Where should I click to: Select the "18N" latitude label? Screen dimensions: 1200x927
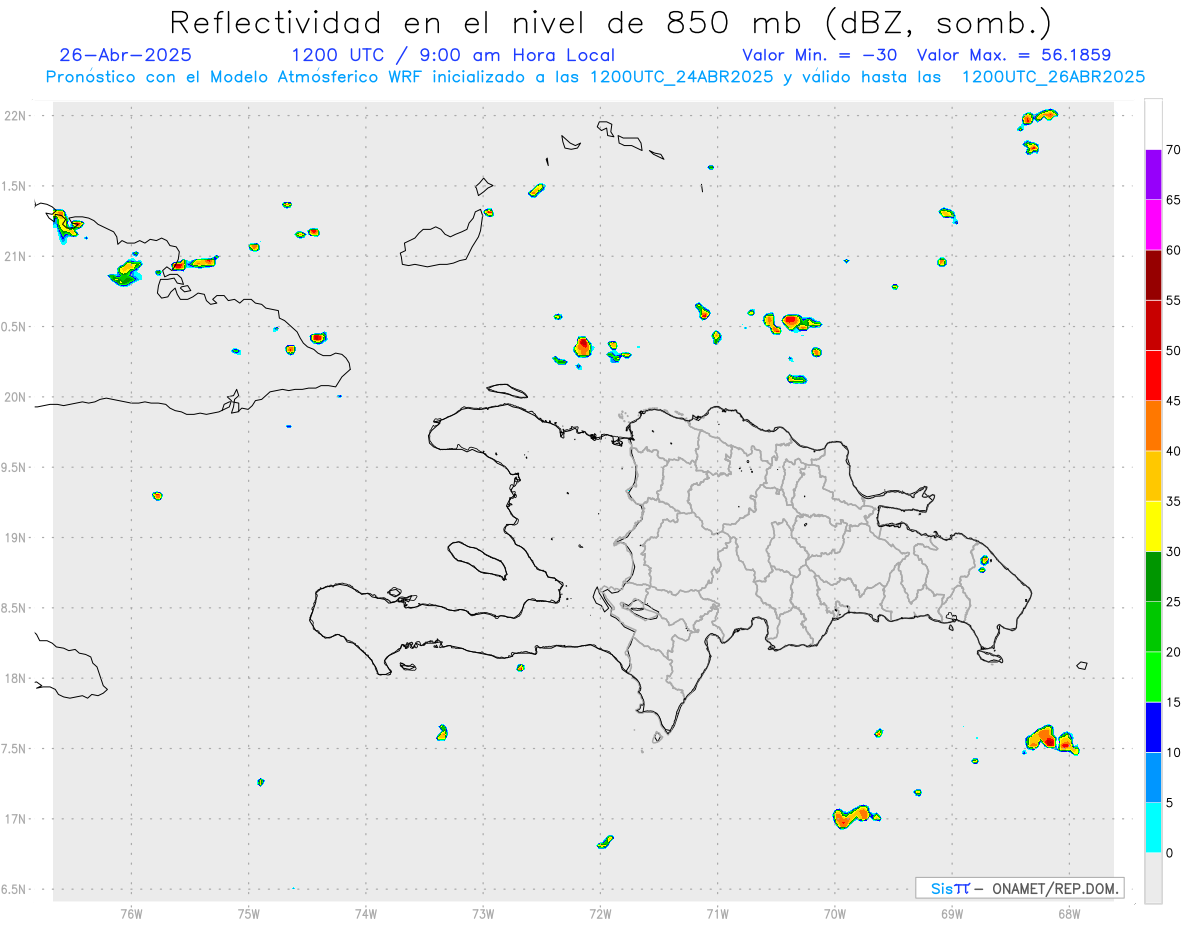tap(15, 678)
